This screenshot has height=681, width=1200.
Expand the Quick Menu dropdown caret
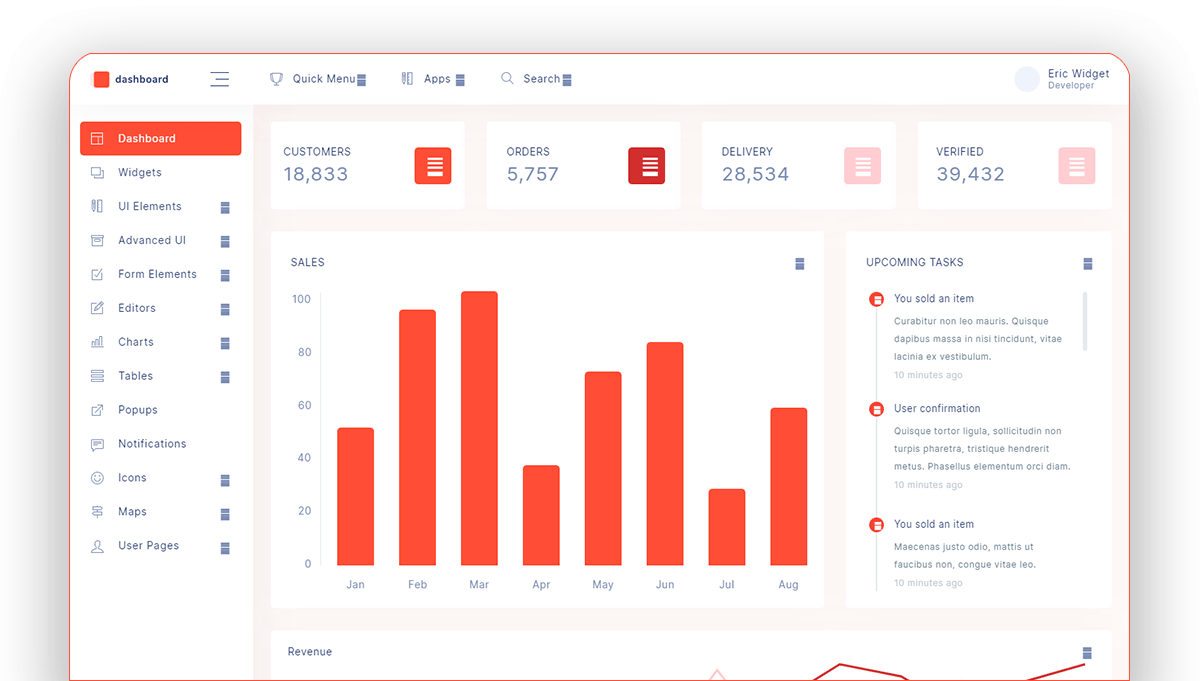point(362,80)
